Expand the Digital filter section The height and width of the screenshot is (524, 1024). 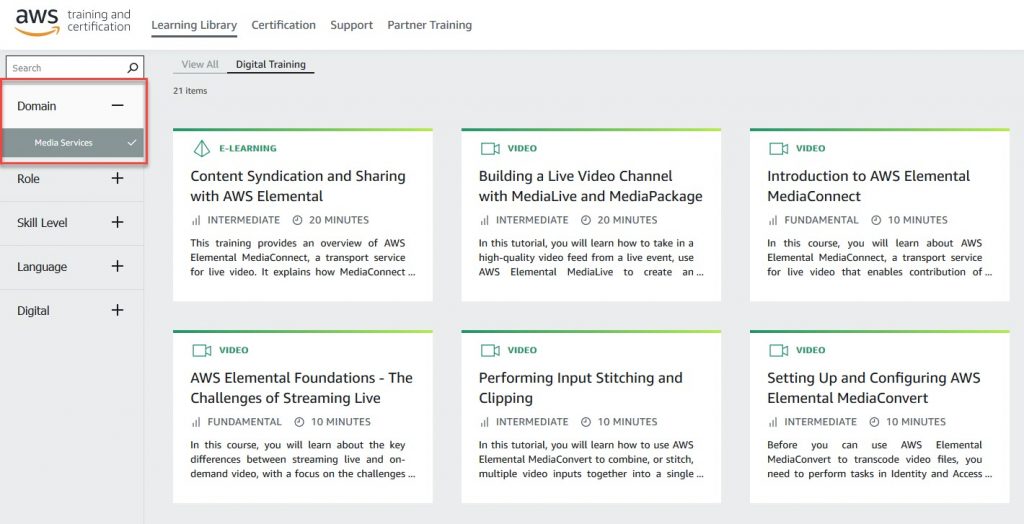pyautogui.click(x=118, y=310)
